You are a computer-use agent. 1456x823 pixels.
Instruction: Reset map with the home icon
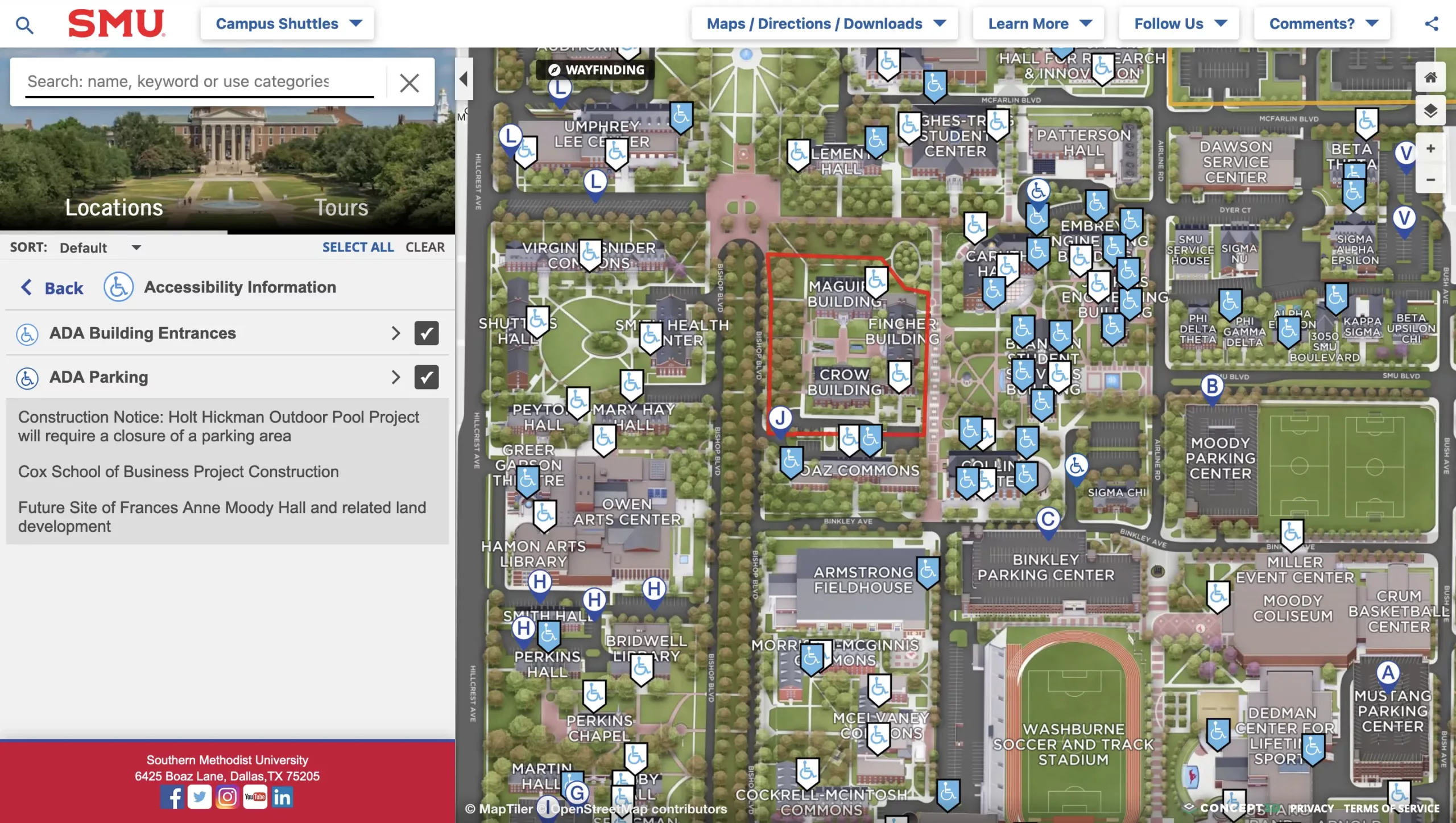(x=1430, y=77)
